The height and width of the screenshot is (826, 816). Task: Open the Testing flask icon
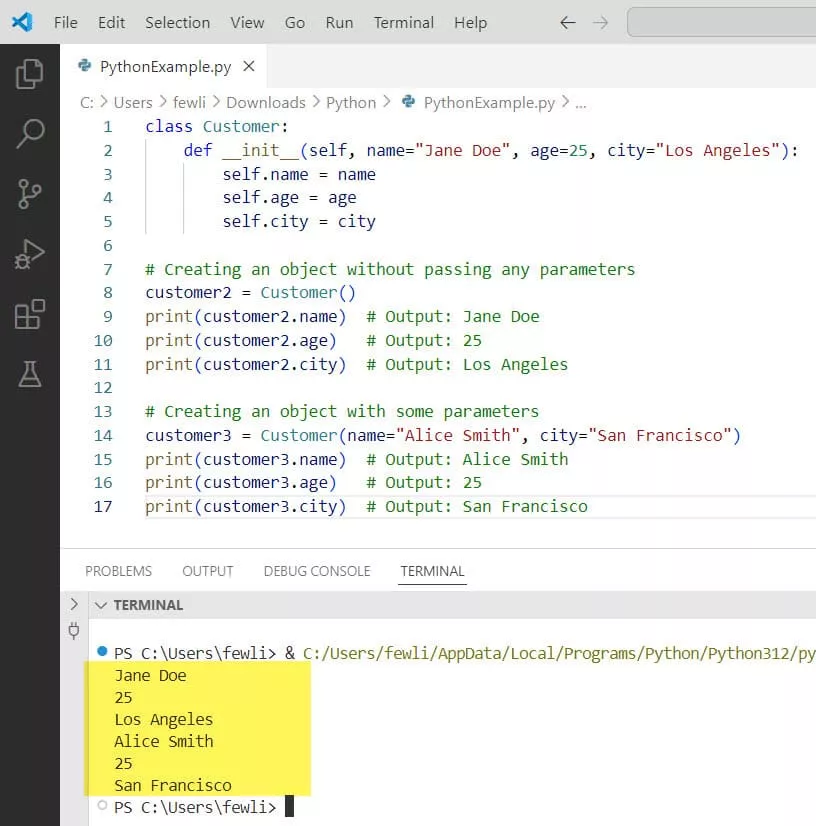[x=30, y=374]
